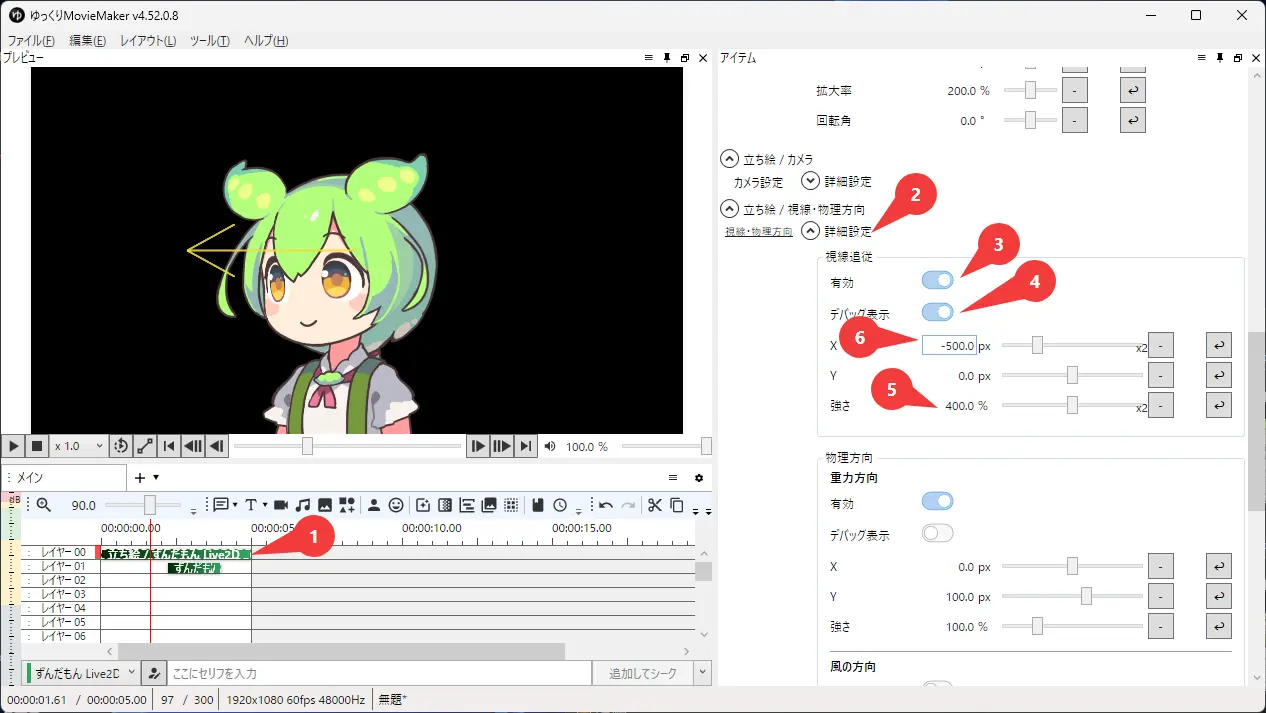Add a face item with smiley icon

pos(396,505)
